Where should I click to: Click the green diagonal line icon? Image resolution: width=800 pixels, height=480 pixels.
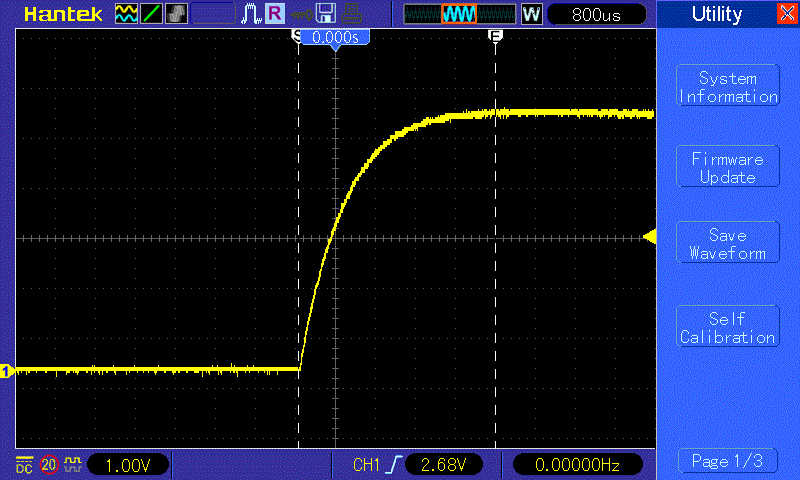(x=152, y=14)
